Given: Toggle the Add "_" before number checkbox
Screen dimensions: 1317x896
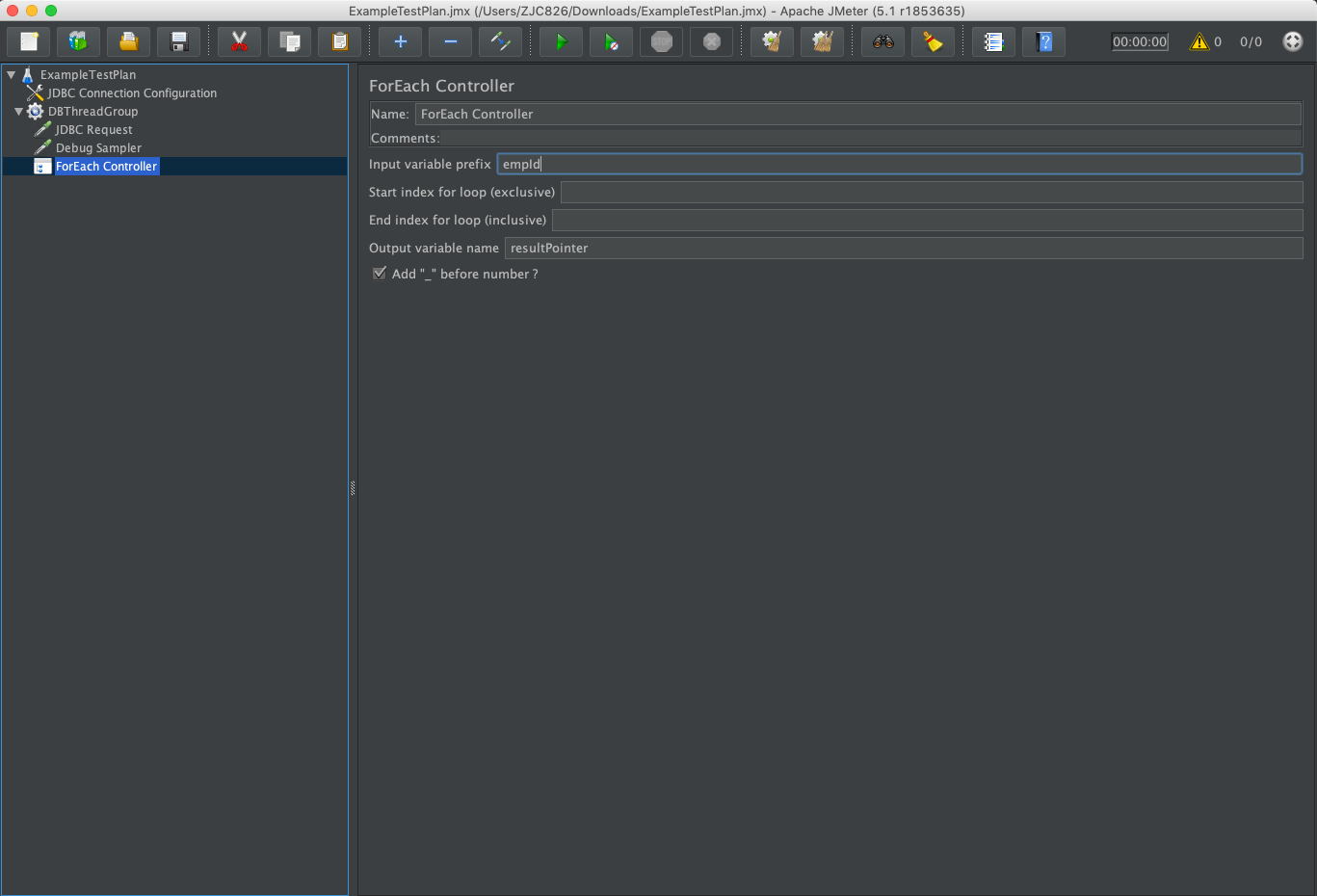Looking at the screenshot, I should 380,274.
